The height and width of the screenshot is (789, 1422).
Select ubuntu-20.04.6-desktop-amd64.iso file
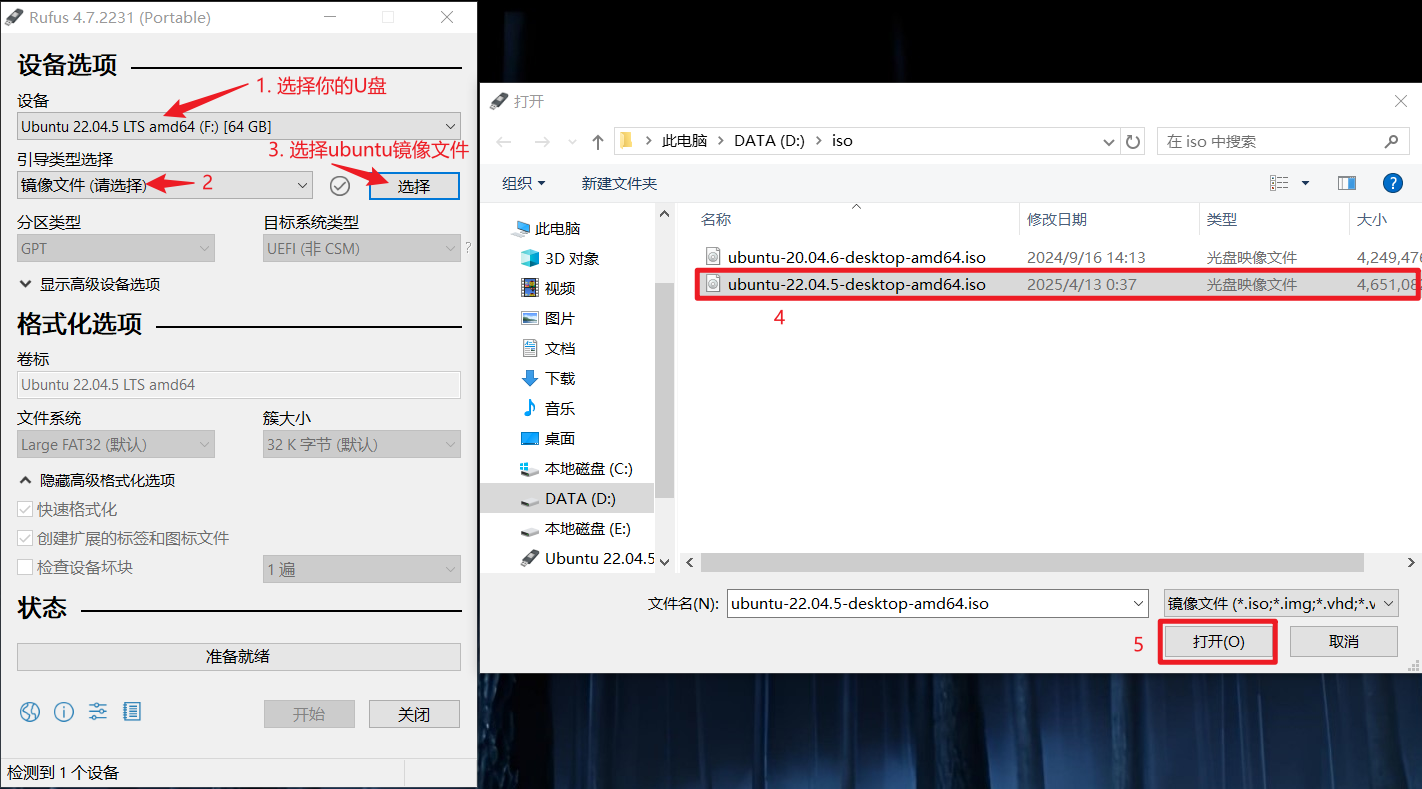(856, 257)
